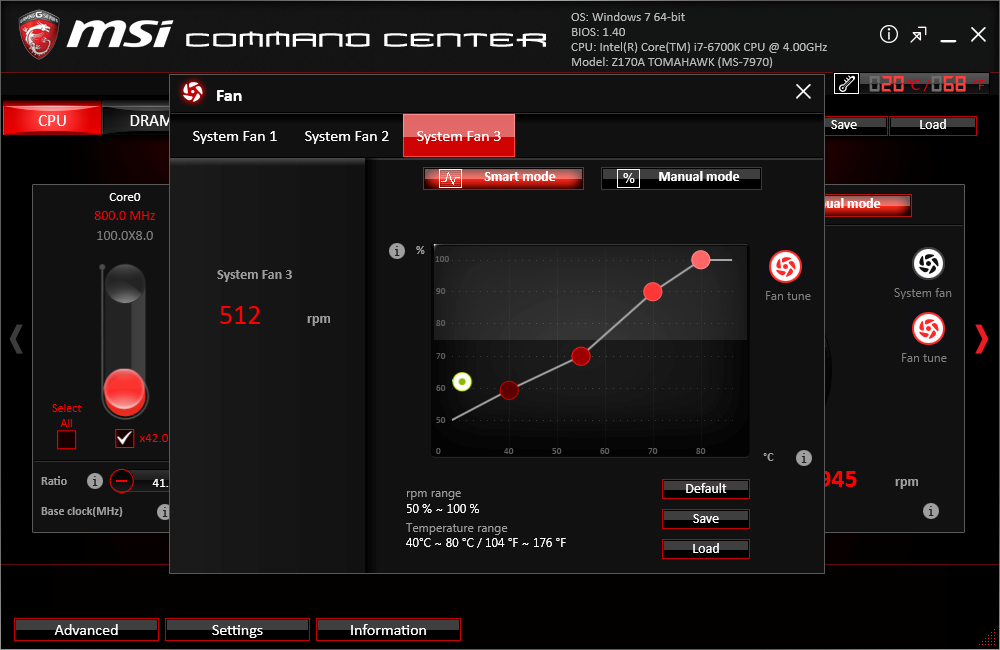Screen dimensions: 1000x650
Task: Switch to Manual mode
Action: pyautogui.click(x=681, y=178)
